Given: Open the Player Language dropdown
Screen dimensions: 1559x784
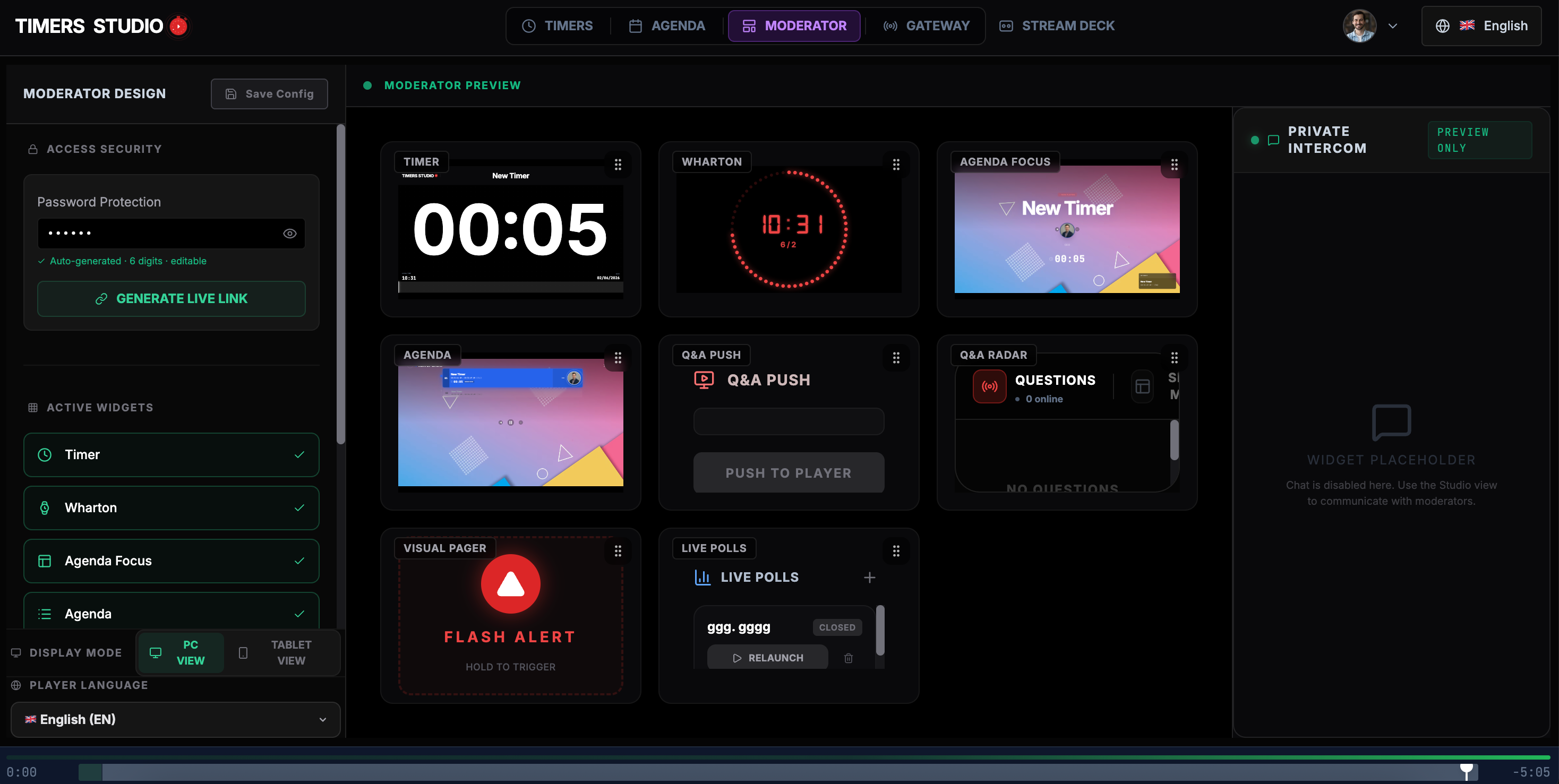Looking at the screenshot, I should click(176, 720).
